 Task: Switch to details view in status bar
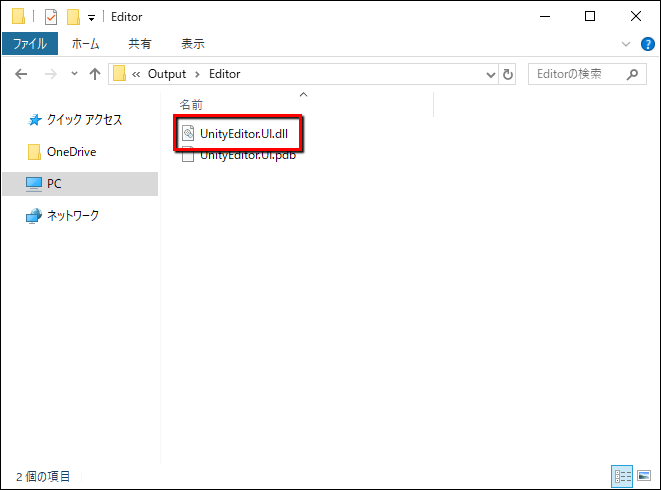[622, 476]
